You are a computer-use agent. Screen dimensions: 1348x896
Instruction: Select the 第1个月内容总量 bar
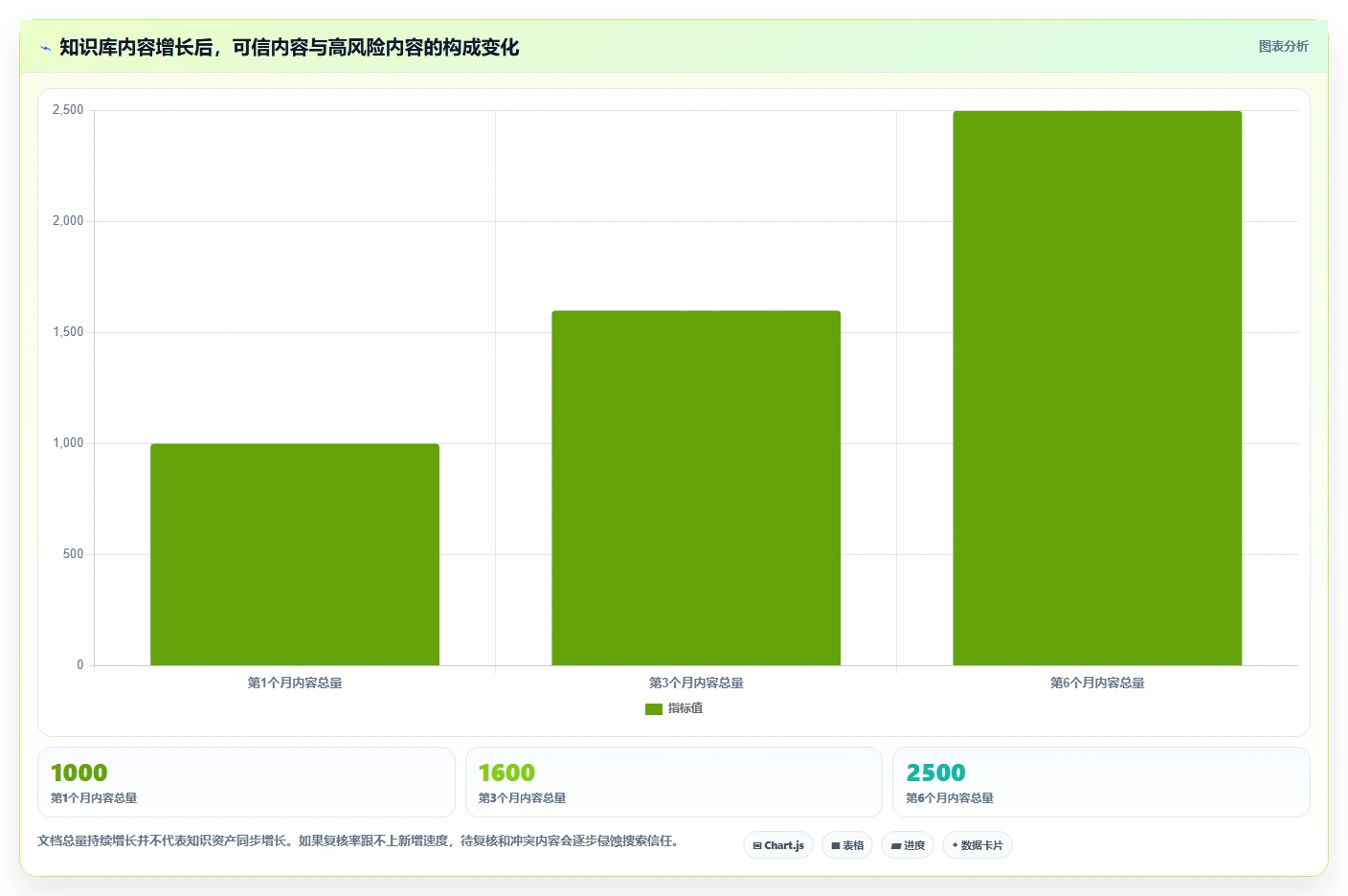point(295,554)
